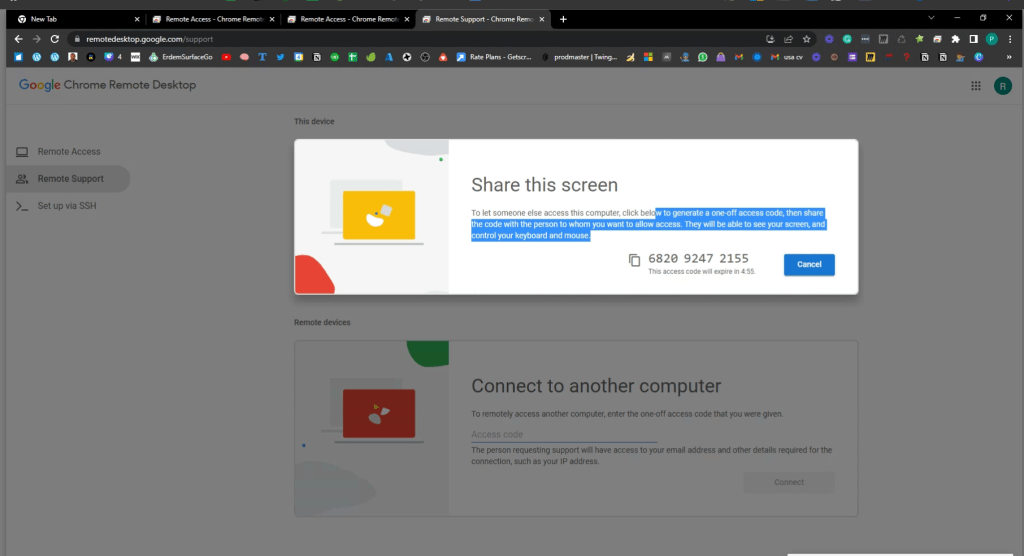1024x556 pixels.
Task: Open the green extension star icon in toolbar
Action: 920,39
